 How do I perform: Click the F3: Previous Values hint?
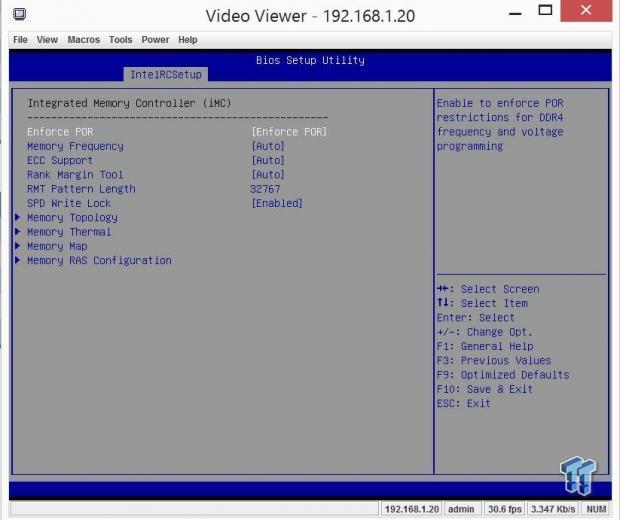pos(494,360)
